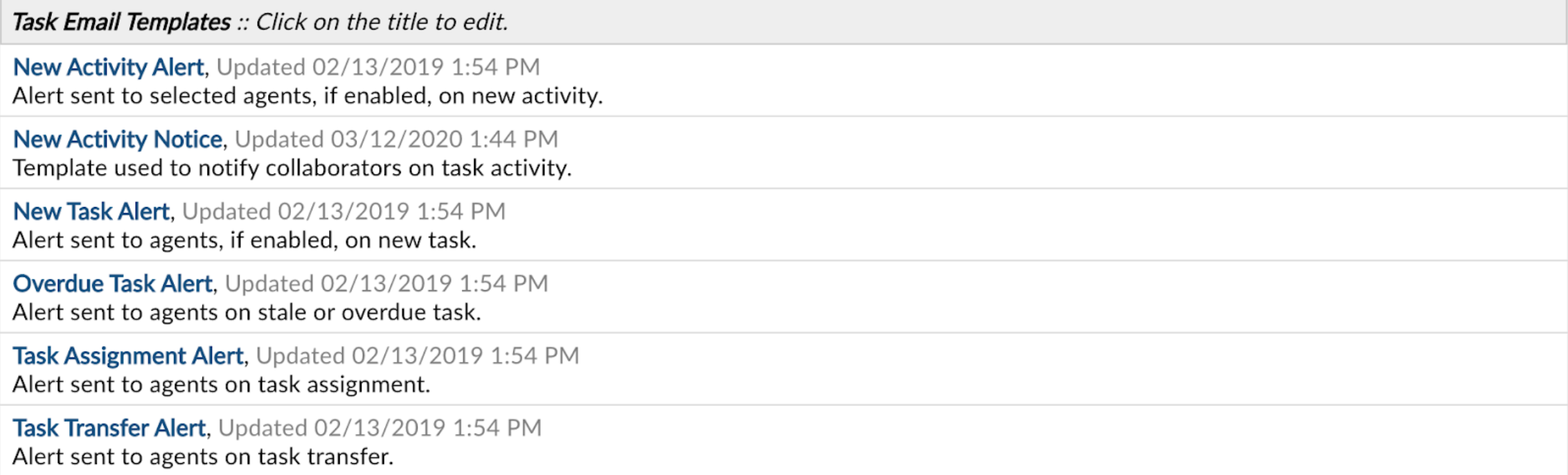Click the New Activity Alert updated timestamp
This screenshot has width=1568, height=475.
pos(377,67)
